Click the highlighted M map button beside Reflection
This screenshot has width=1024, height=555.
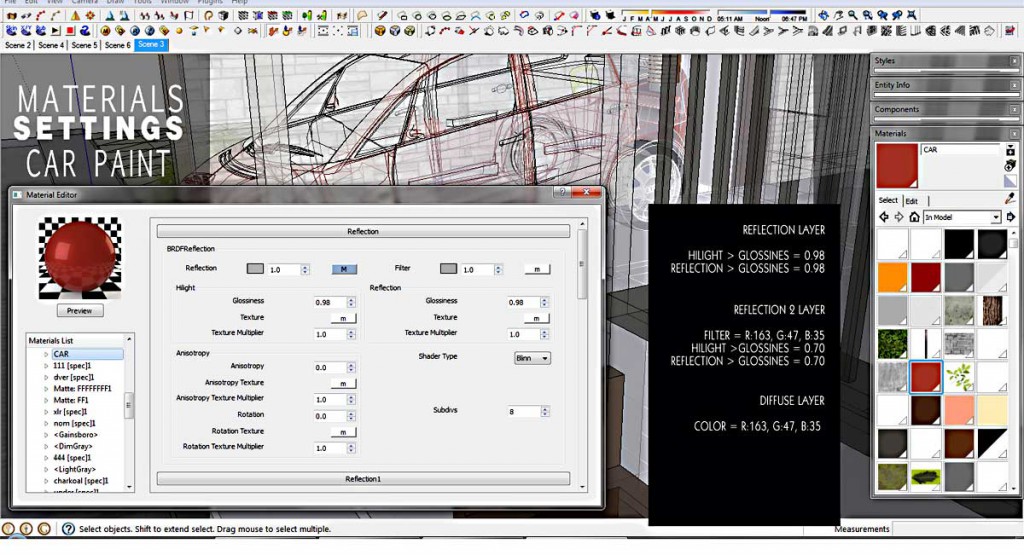coord(344,269)
